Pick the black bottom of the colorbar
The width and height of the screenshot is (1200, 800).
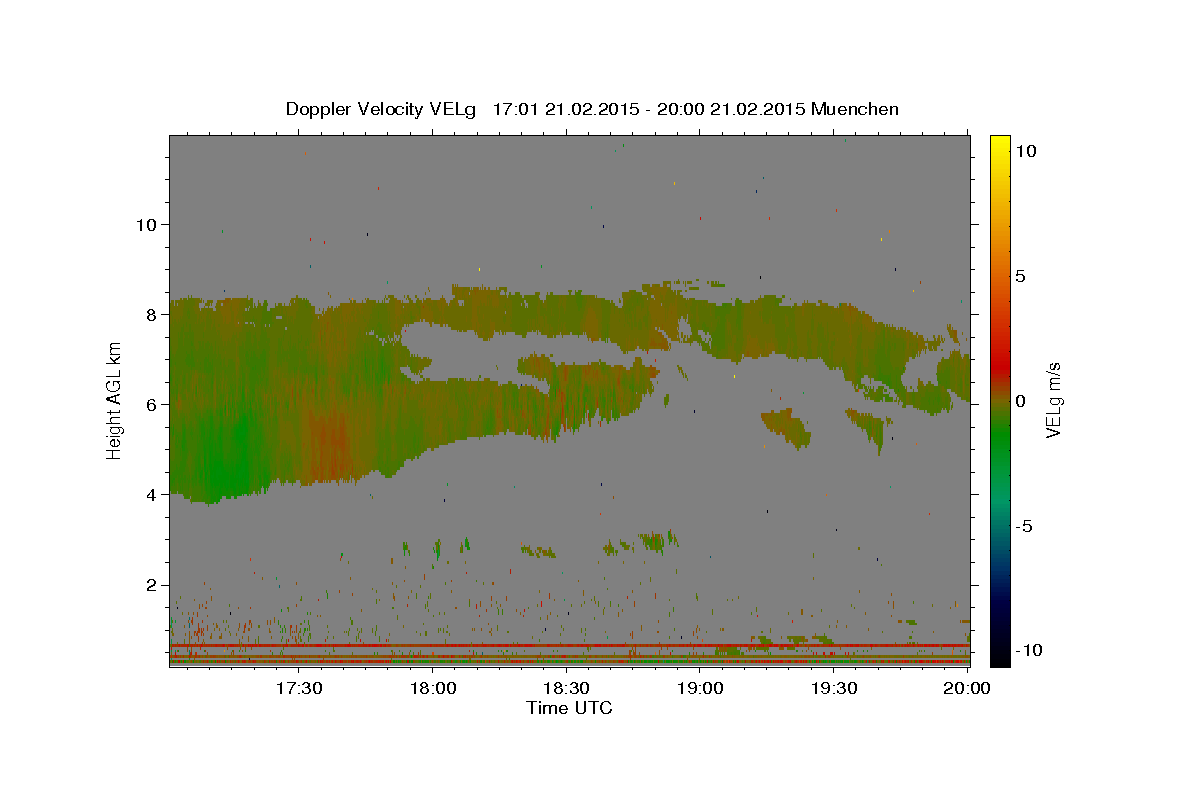[999, 655]
